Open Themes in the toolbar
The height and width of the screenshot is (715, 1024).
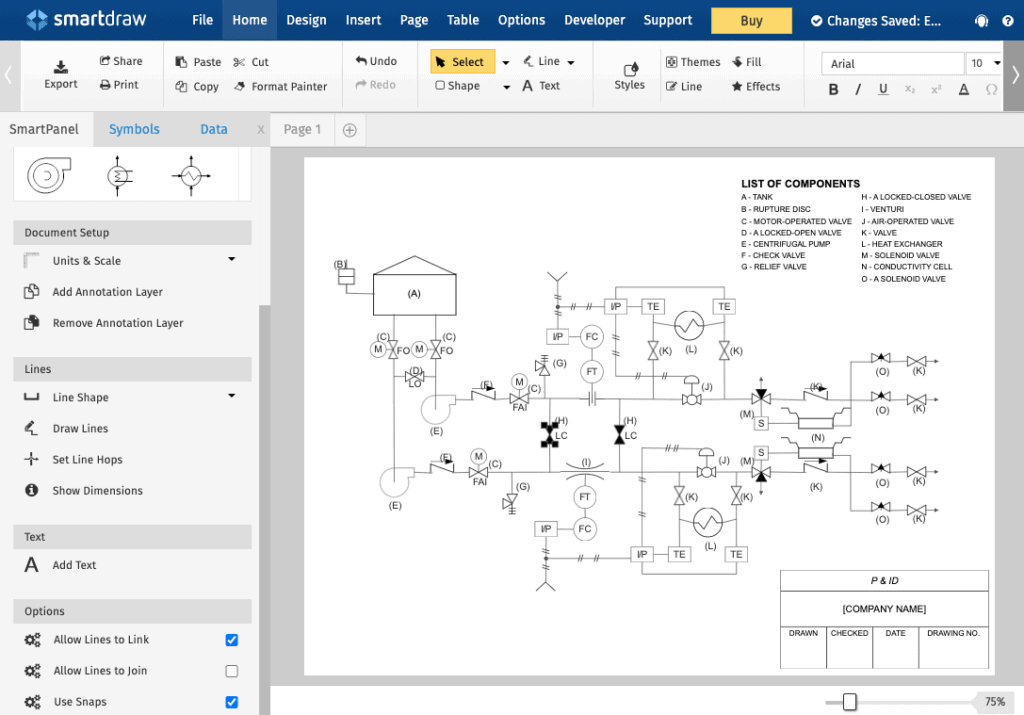coord(672,62)
